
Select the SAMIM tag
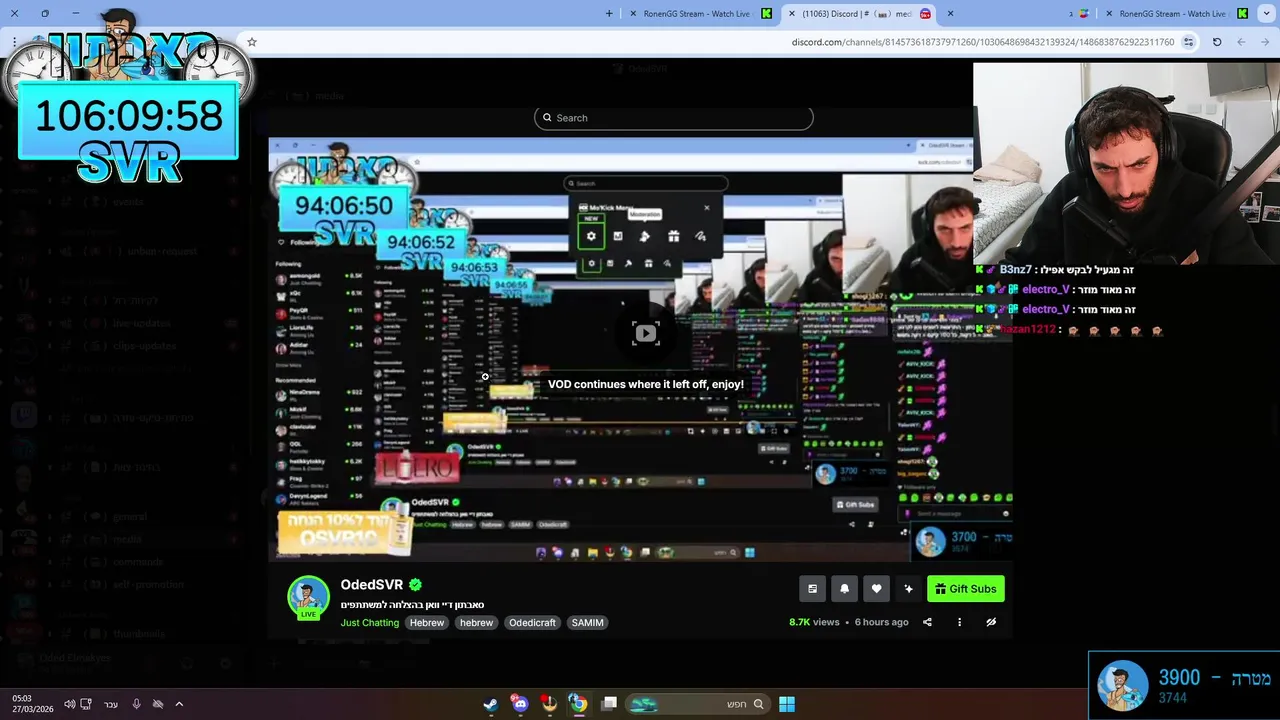[x=587, y=623]
